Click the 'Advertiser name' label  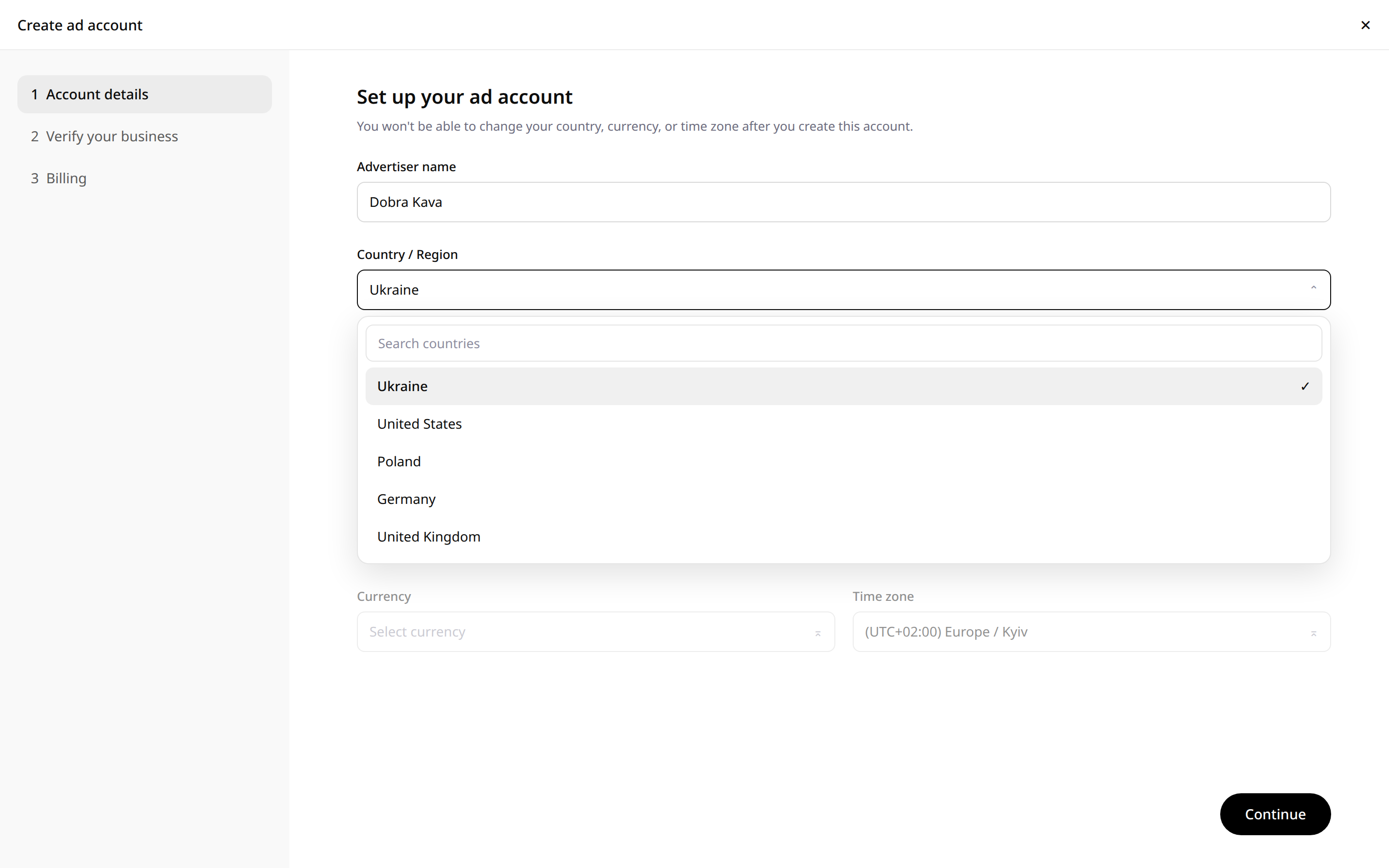click(x=407, y=166)
